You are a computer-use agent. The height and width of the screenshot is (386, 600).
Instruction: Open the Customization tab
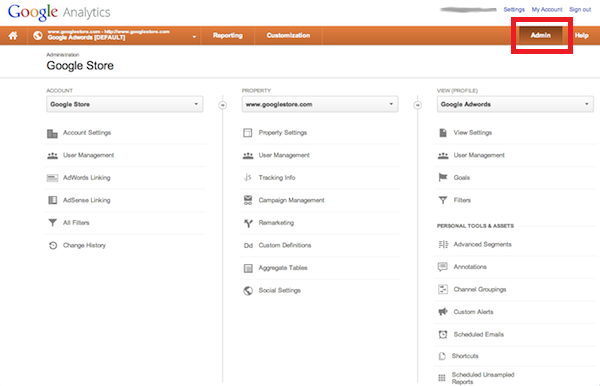point(288,36)
